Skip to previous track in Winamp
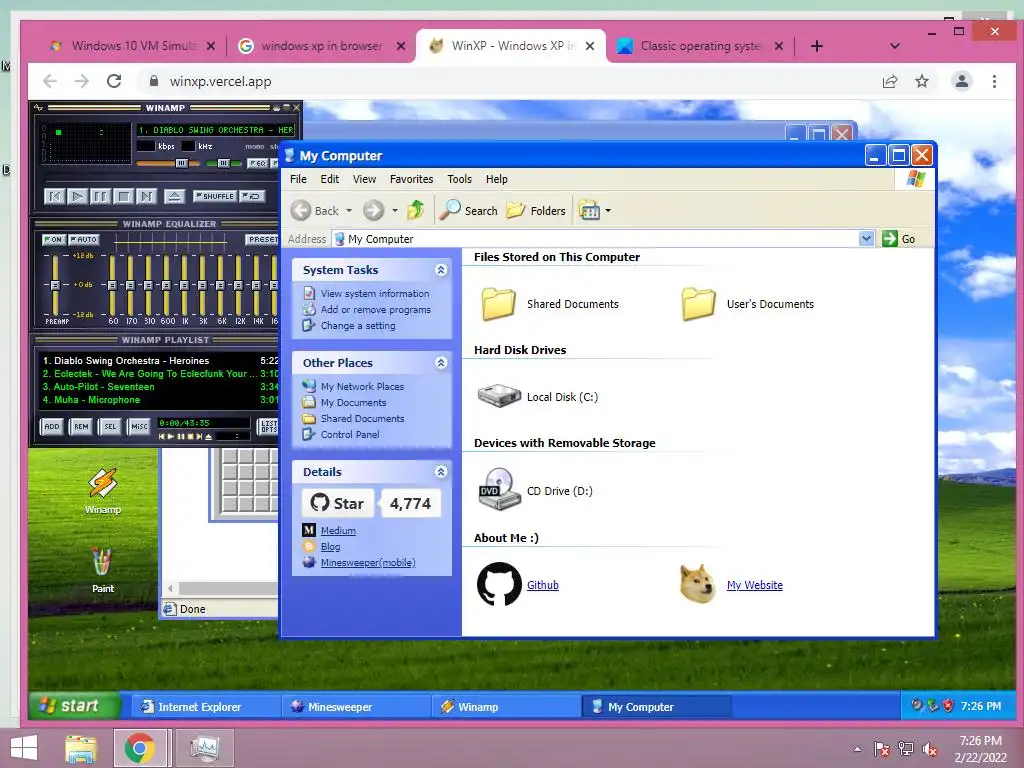1024x768 pixels. tap(55, 196)
